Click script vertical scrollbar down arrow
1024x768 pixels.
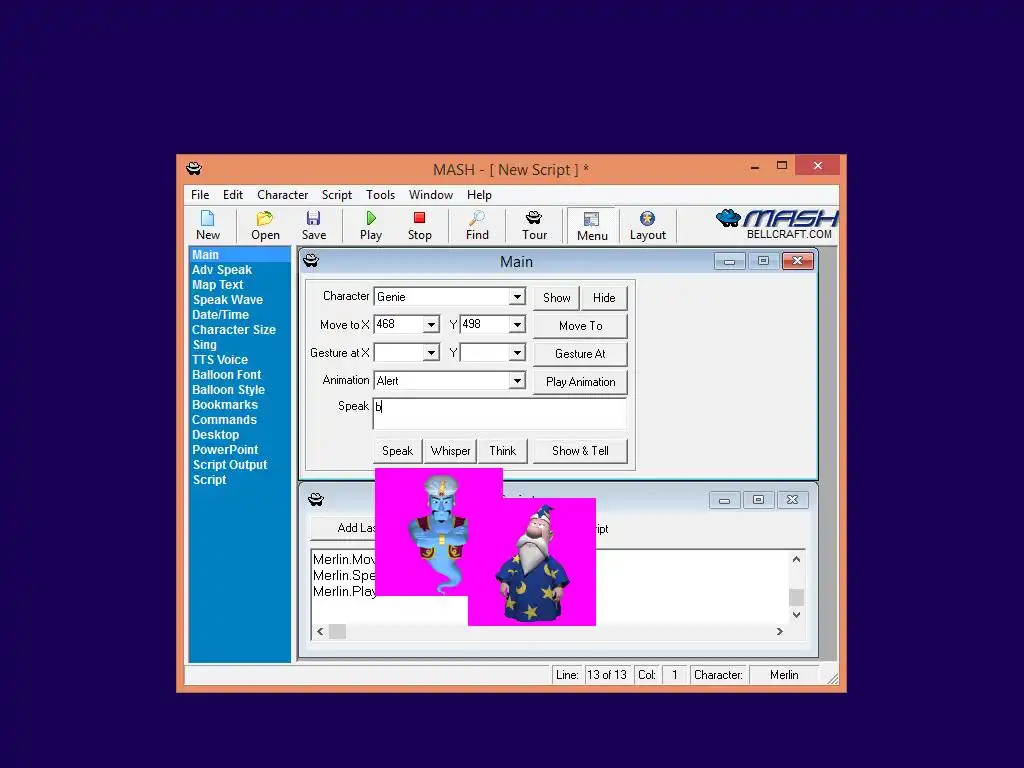(x=796, y=615)
